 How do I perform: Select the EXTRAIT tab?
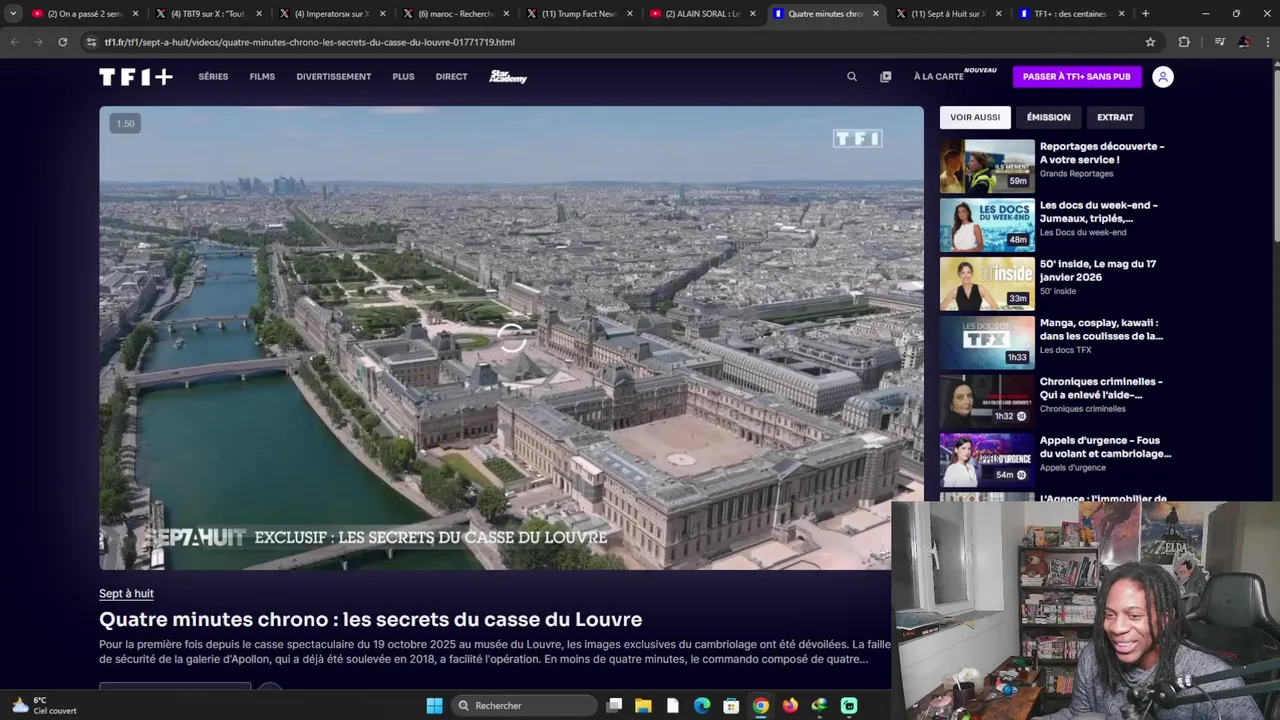tap(1115, 117)
